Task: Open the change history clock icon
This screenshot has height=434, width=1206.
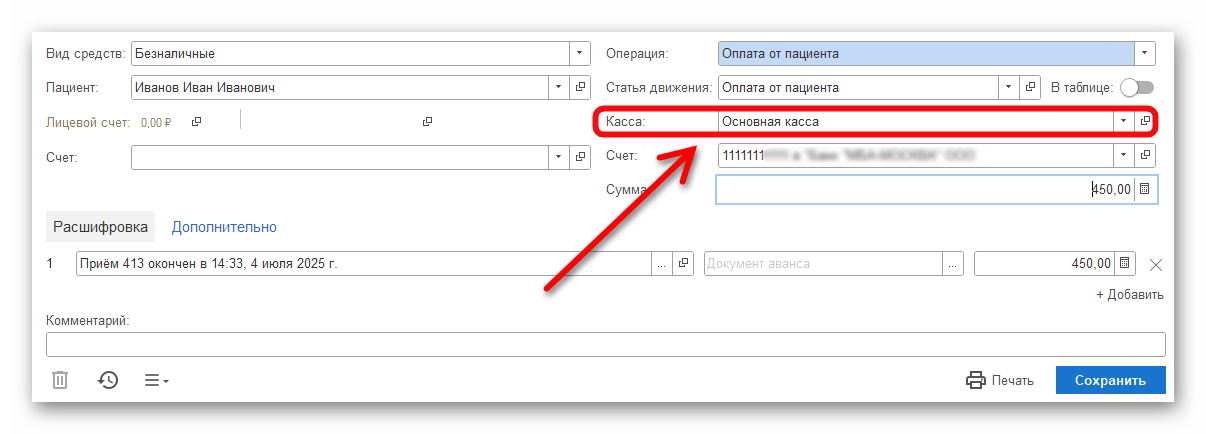Action: (108, 380)
